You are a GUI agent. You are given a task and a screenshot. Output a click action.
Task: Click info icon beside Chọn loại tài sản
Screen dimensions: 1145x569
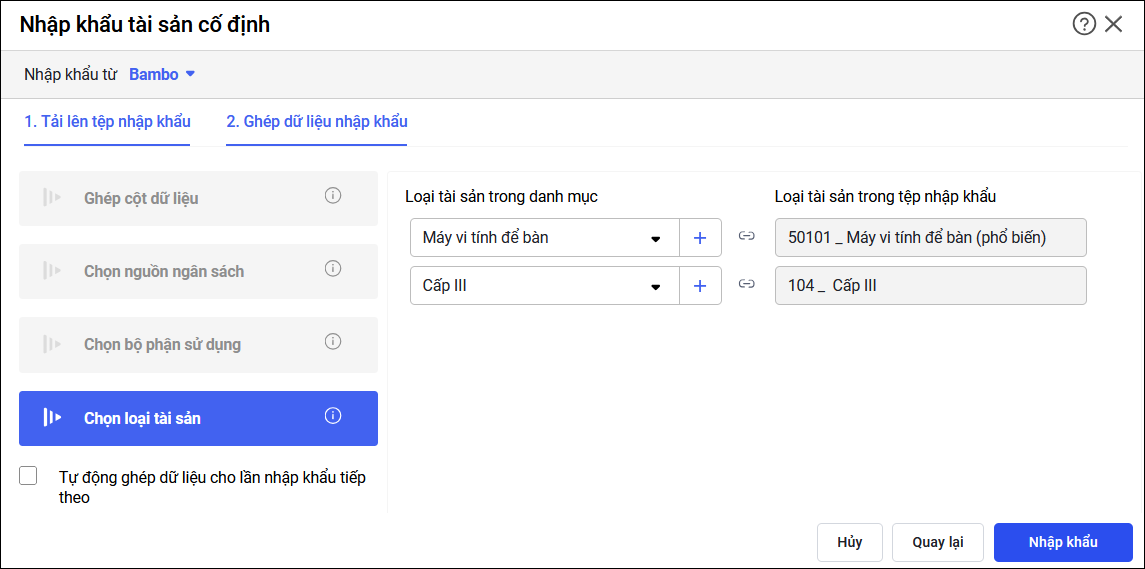(333, 416)
